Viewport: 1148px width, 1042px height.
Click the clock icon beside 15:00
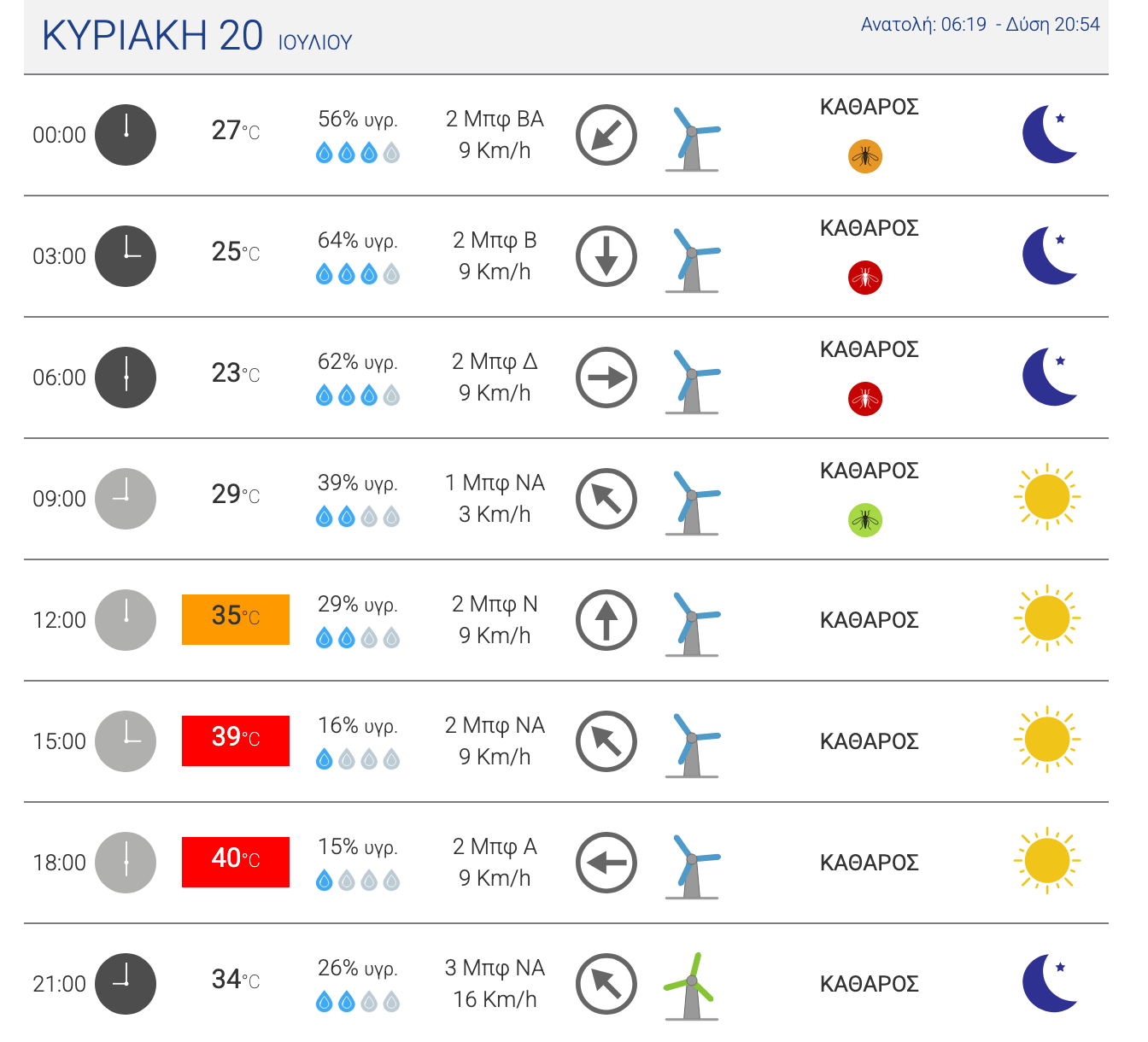point(126,741)
